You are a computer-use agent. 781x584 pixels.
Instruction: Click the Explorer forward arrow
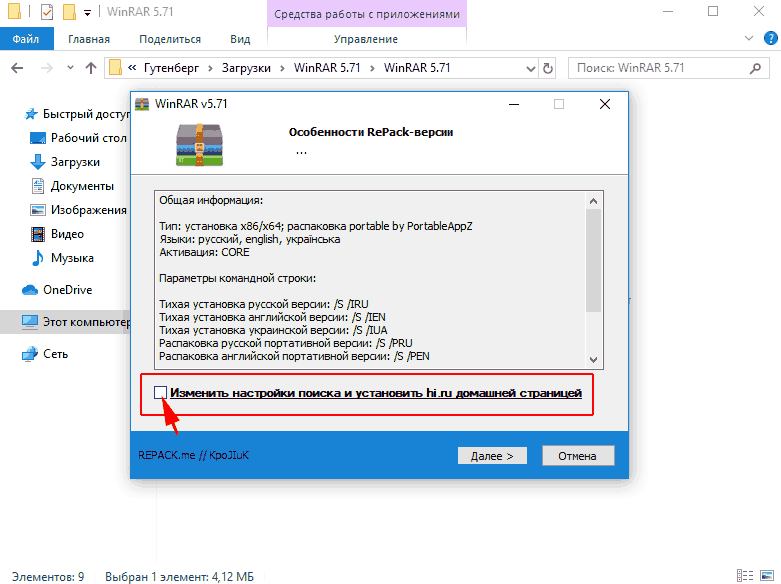[x=47, y=68]
